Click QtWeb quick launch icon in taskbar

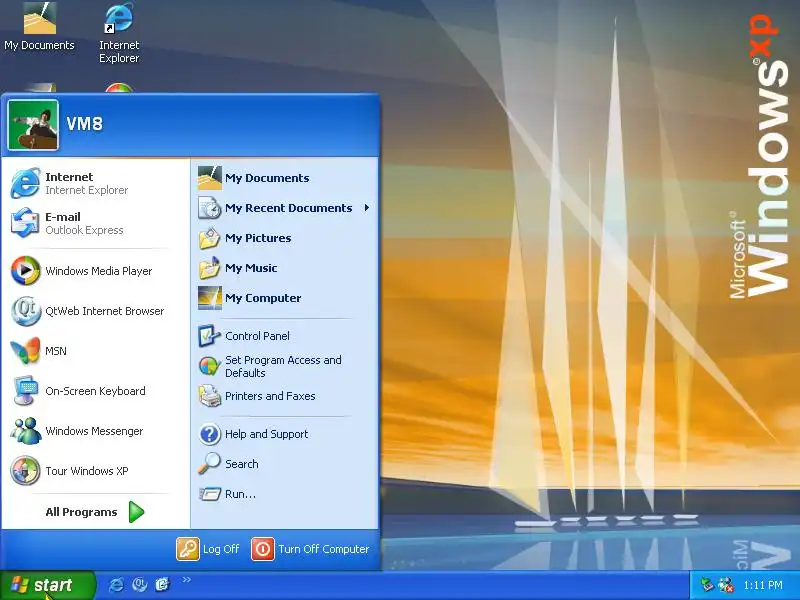[139, 585]
